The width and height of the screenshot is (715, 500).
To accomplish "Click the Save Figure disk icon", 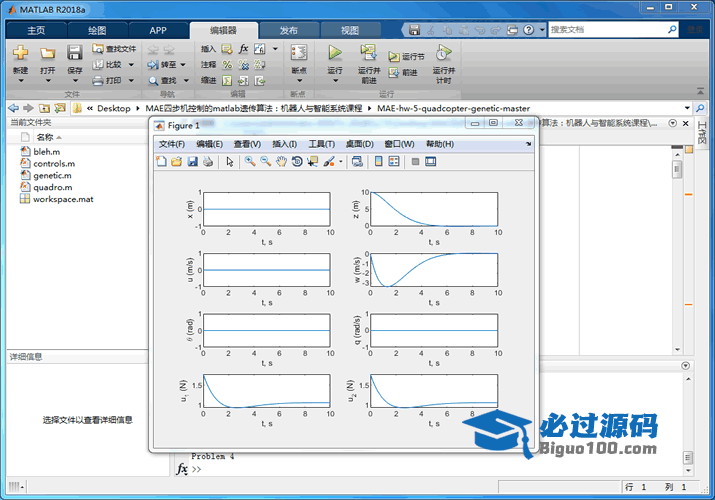I will [192, 161].
